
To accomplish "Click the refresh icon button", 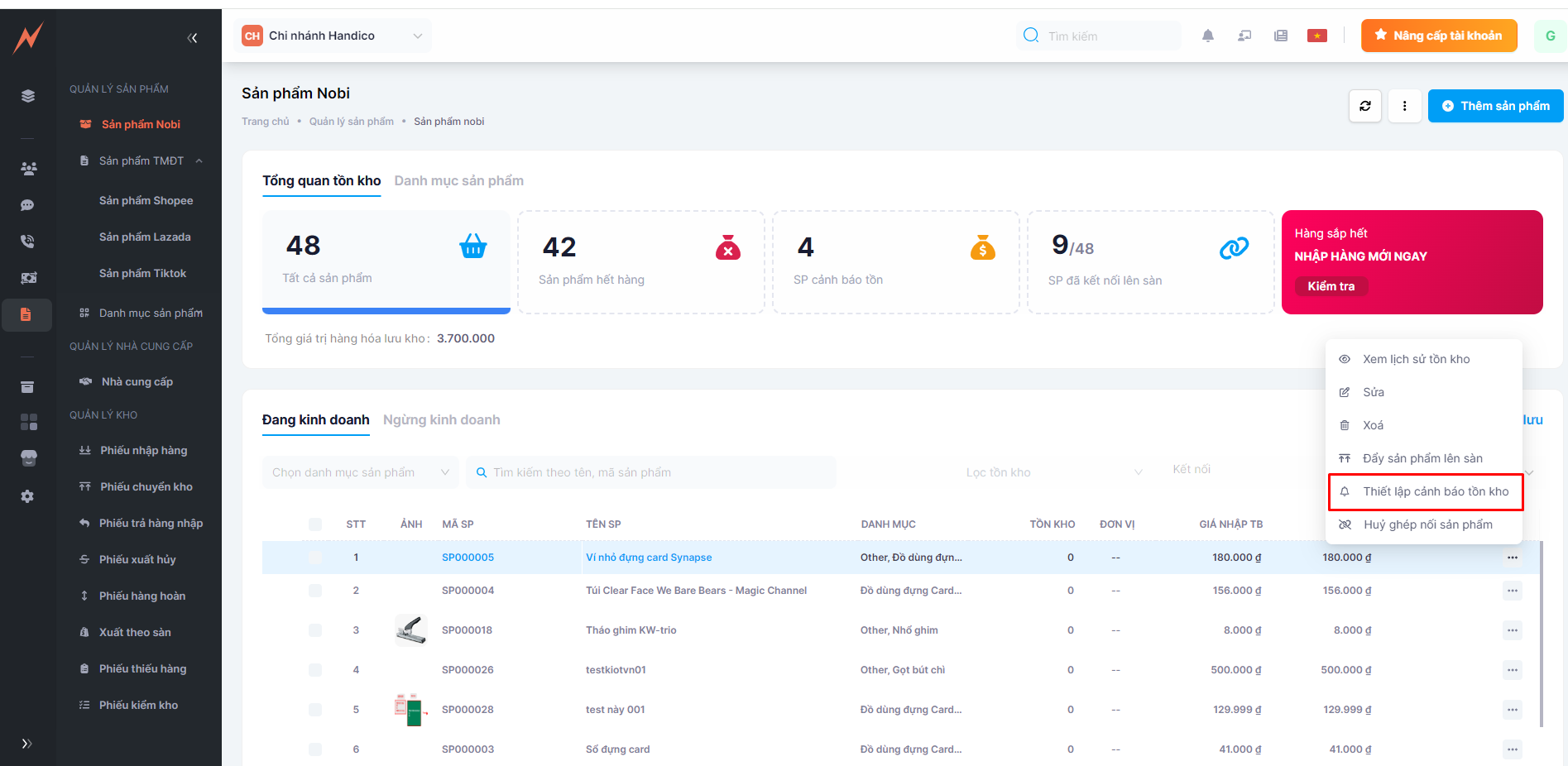I will tap(1364, 106).
